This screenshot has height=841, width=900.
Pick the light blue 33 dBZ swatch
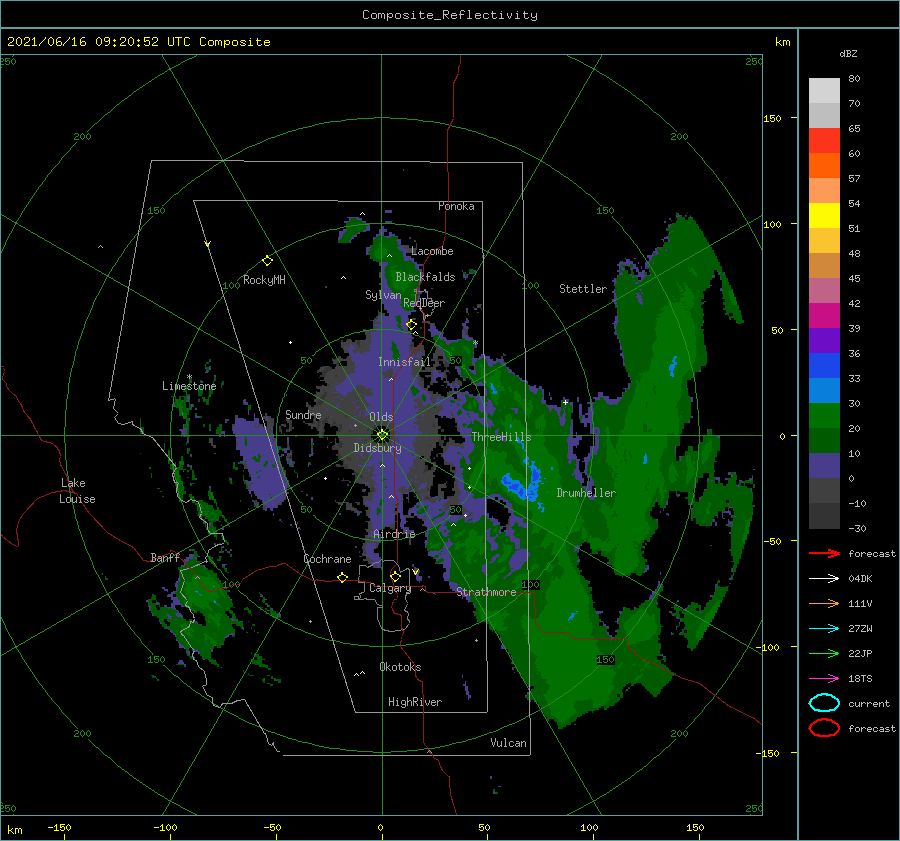[x=824, y=390]
